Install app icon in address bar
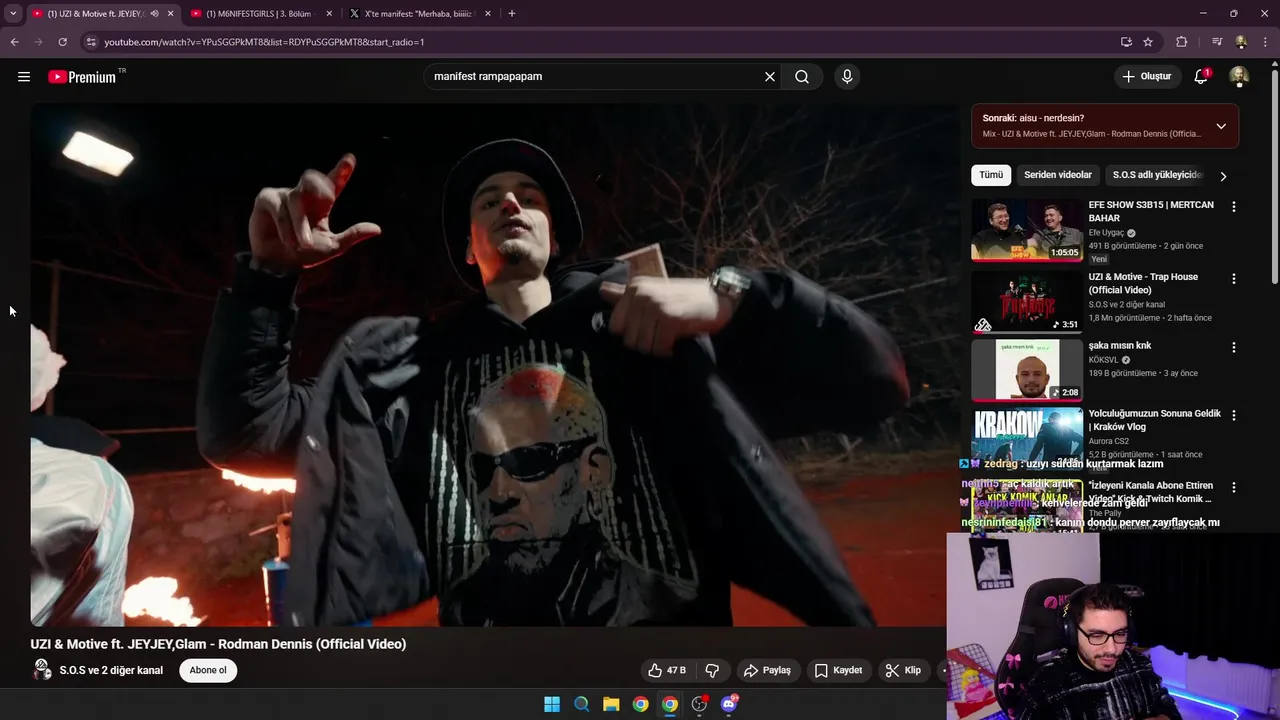 pos(1126,42)
